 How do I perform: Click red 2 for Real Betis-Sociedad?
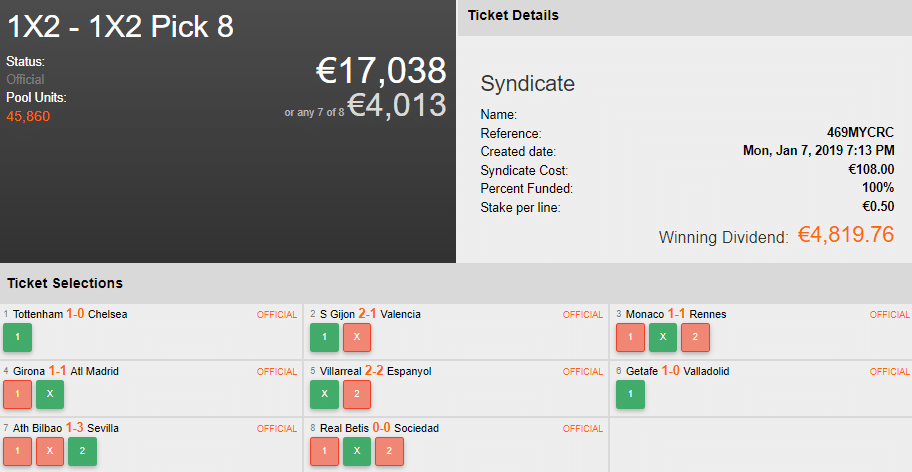tap(390, 451)
